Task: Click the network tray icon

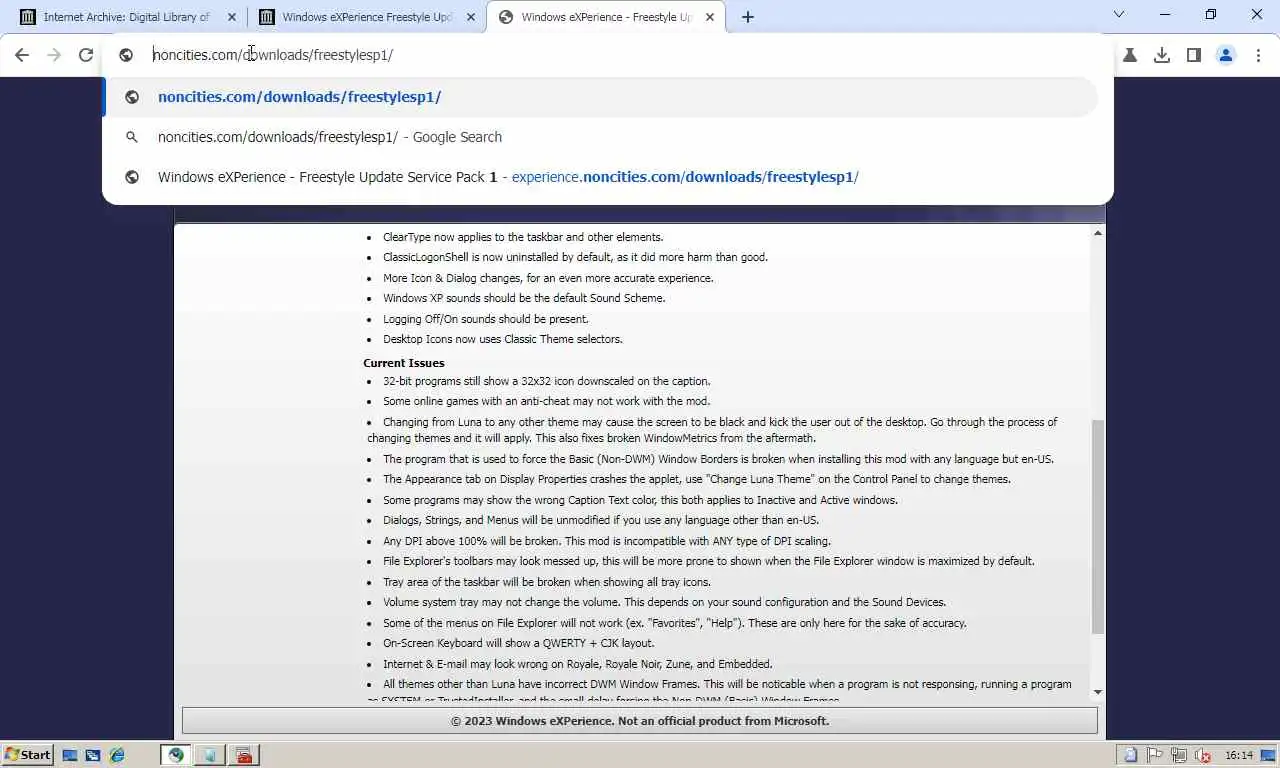Action: [1179, 755]
